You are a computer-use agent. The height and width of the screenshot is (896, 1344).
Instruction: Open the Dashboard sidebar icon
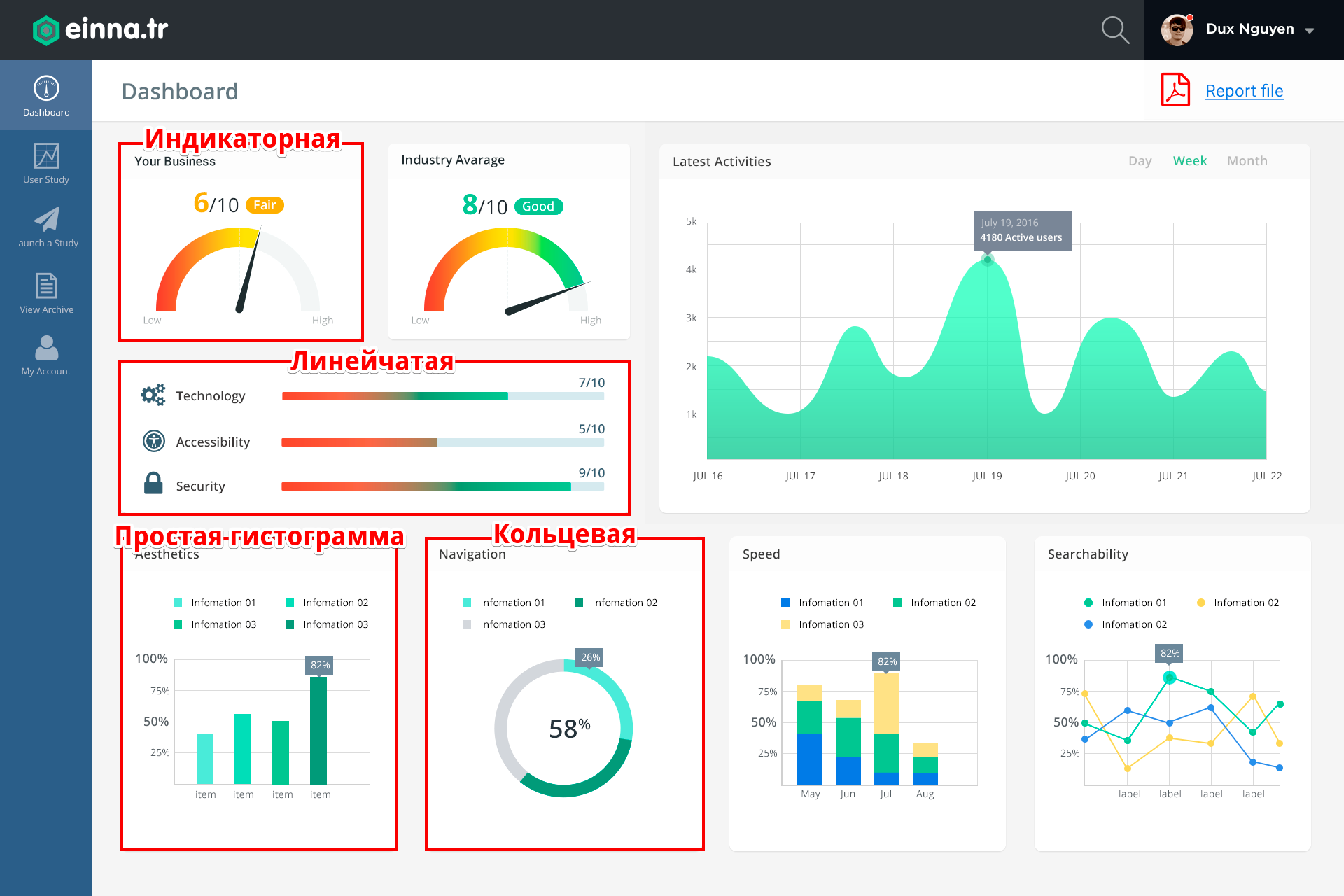[46, 89]
